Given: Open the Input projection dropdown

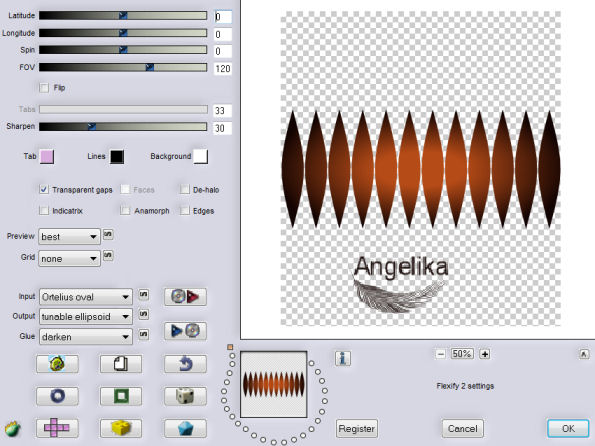Looking at the screenshot, I should 86,297.
